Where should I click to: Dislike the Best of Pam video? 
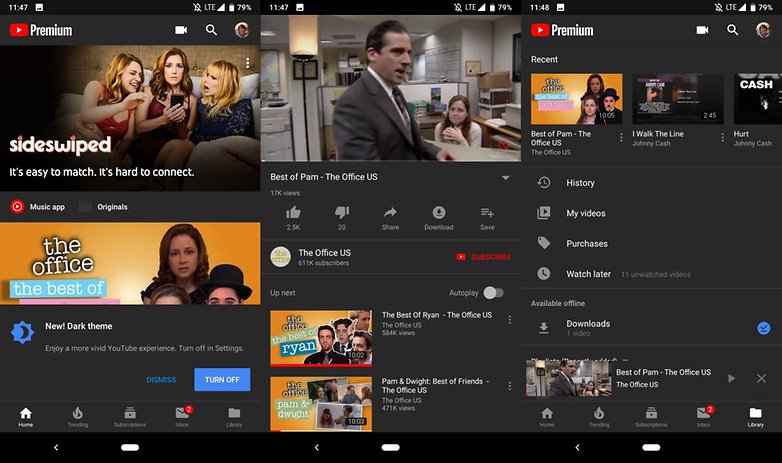pos(342,218)
